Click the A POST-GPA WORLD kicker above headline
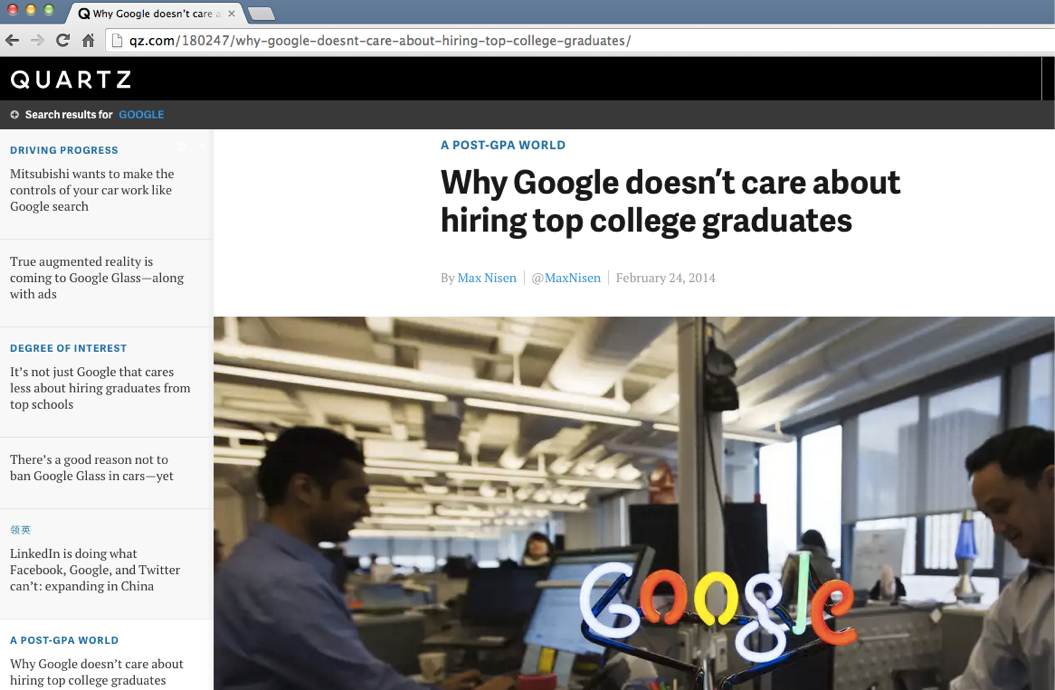This screenshot has height=690, width=1055. pyautogui.click(x=503, y=145)
